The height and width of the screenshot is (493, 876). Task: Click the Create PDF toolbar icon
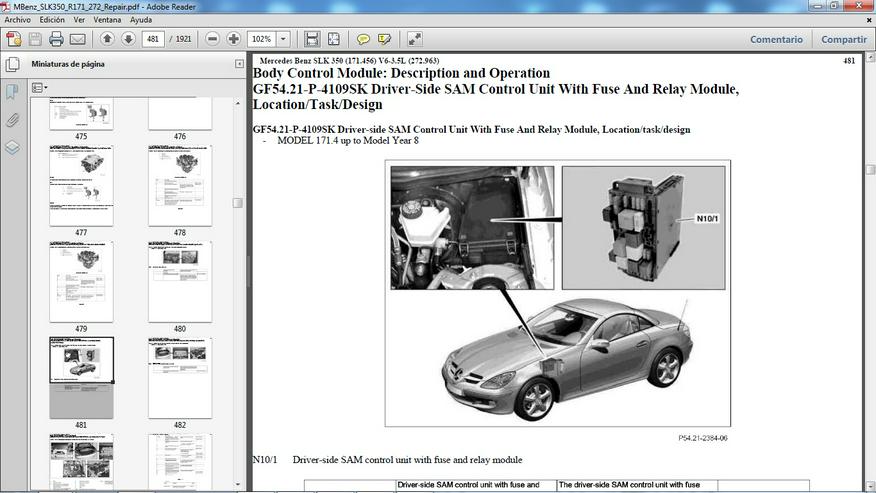[13, 39]
